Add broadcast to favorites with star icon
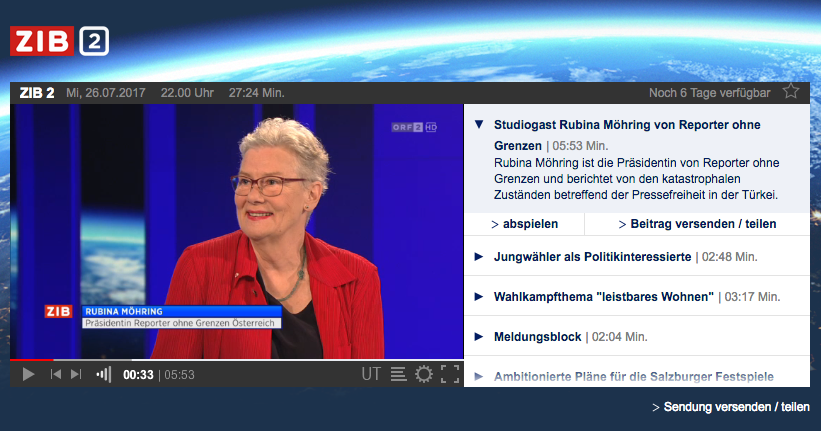Viewport: 821px width, 431px height. [x=791, y=92]
